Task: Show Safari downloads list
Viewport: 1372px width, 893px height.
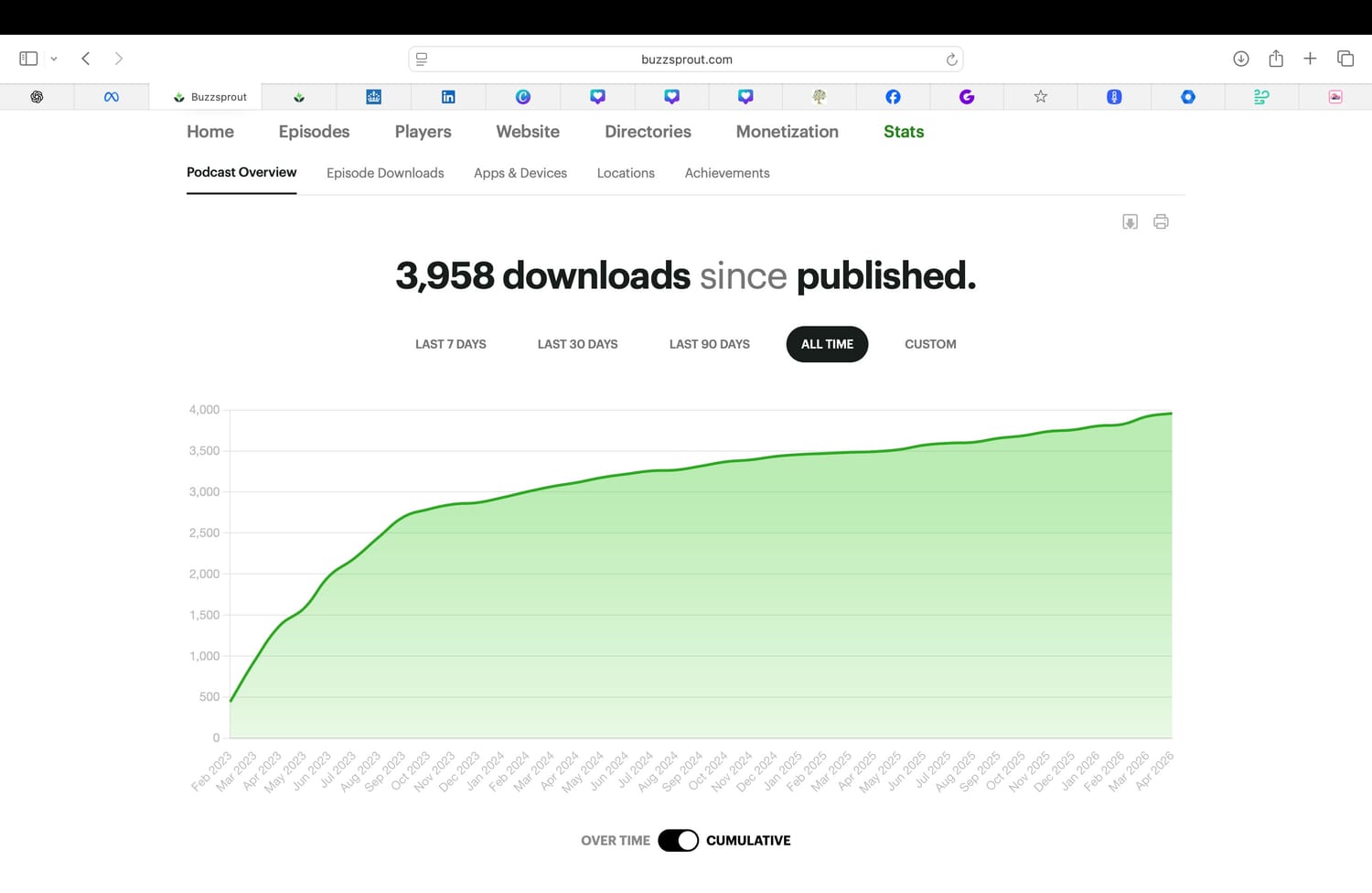Action: coord(1241,59)
